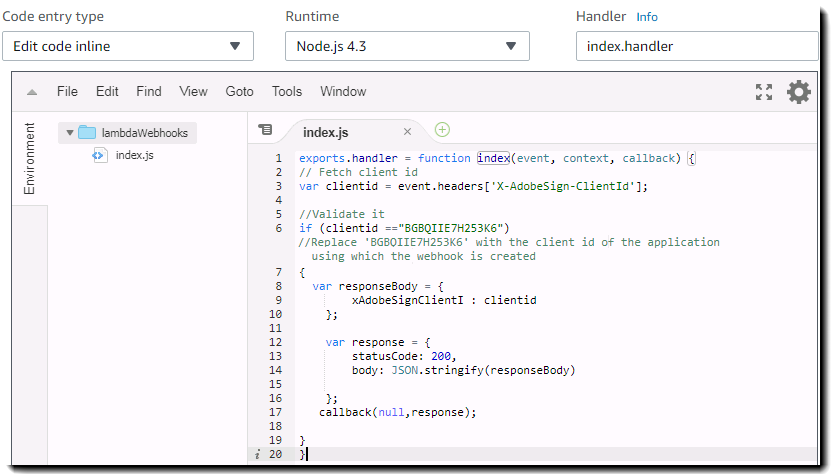The image size is (832, 474).
Task: Click the Handler input field
Action: click(x=697, y=46)
